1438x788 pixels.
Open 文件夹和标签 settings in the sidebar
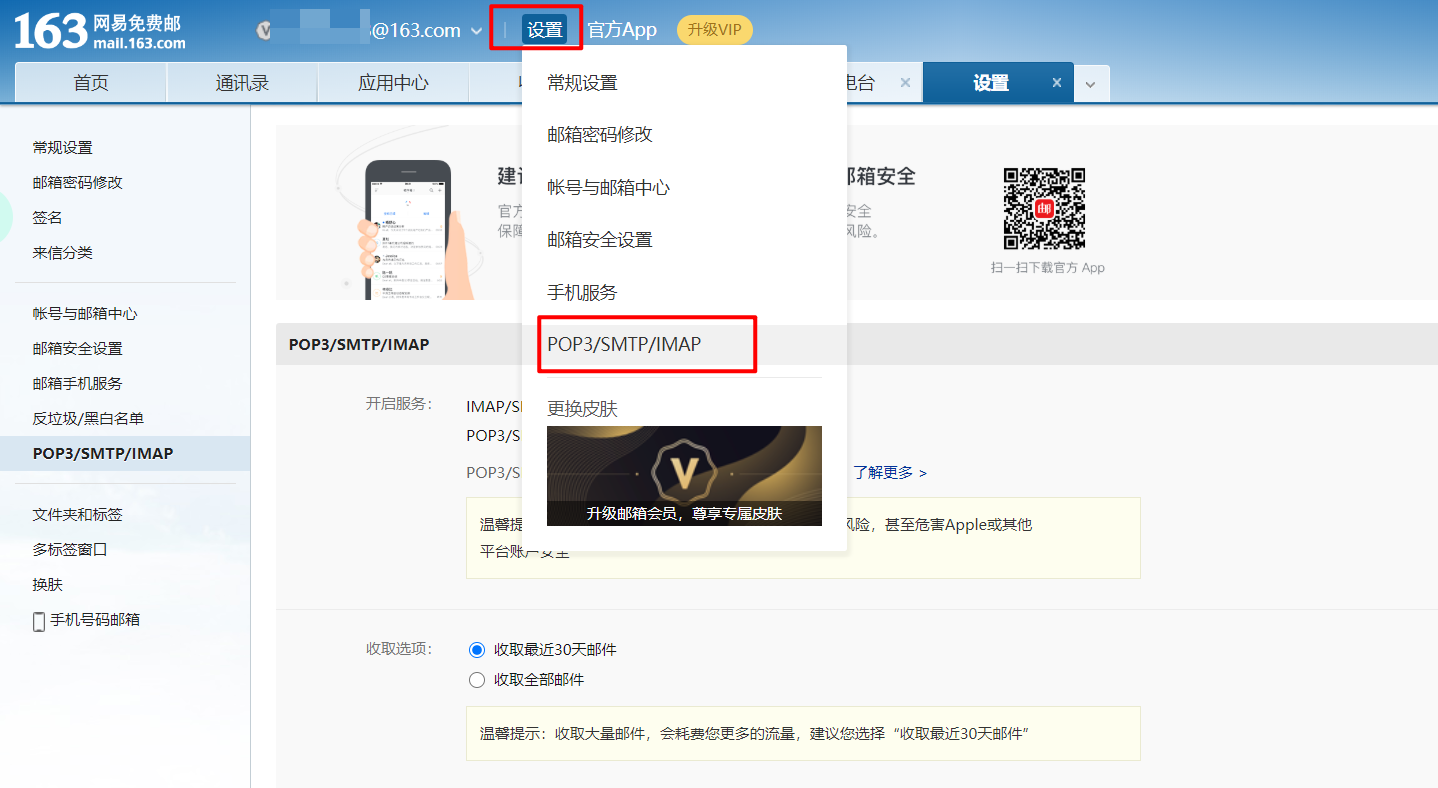pos(77,512)
